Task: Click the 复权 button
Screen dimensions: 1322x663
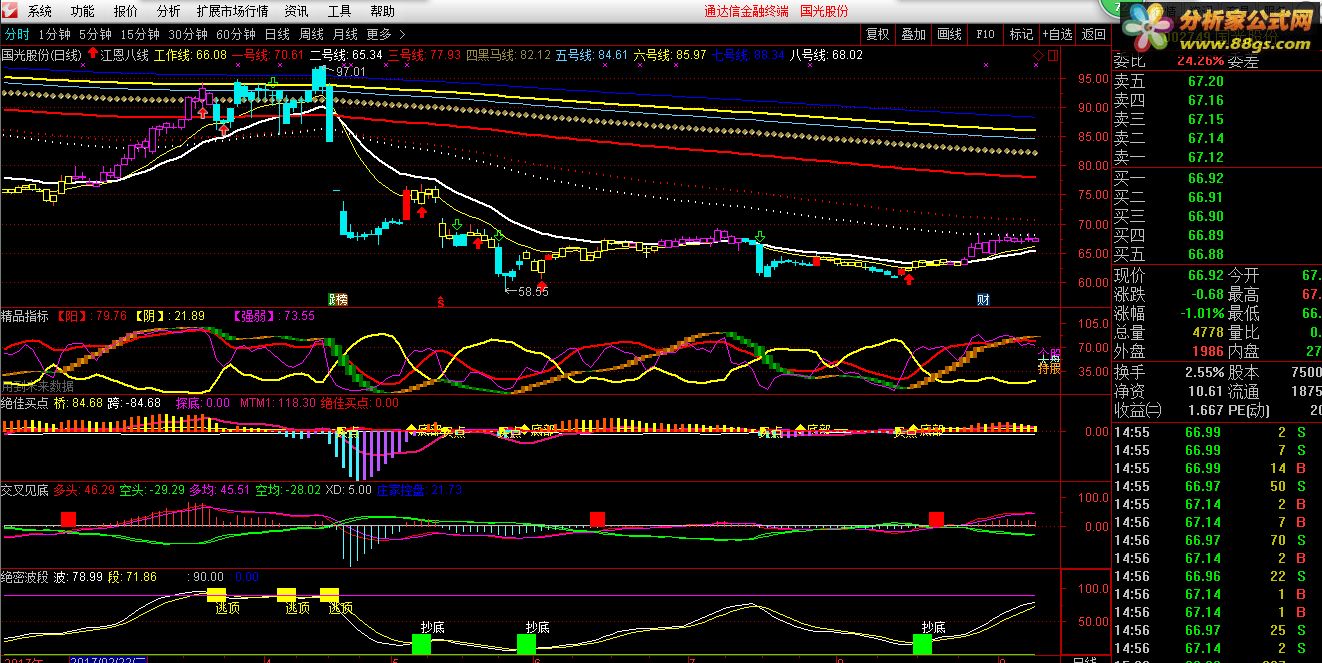Action: click(x=877, y=34)
